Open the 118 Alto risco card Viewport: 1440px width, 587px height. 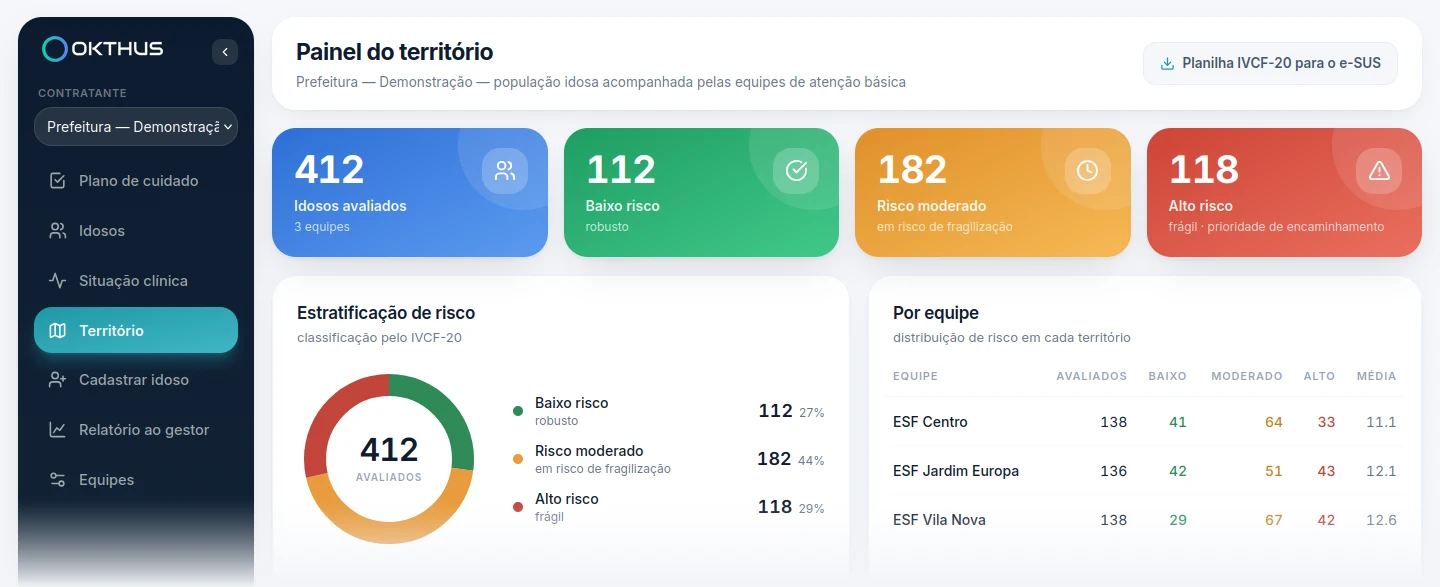[x=1284, y=192]
